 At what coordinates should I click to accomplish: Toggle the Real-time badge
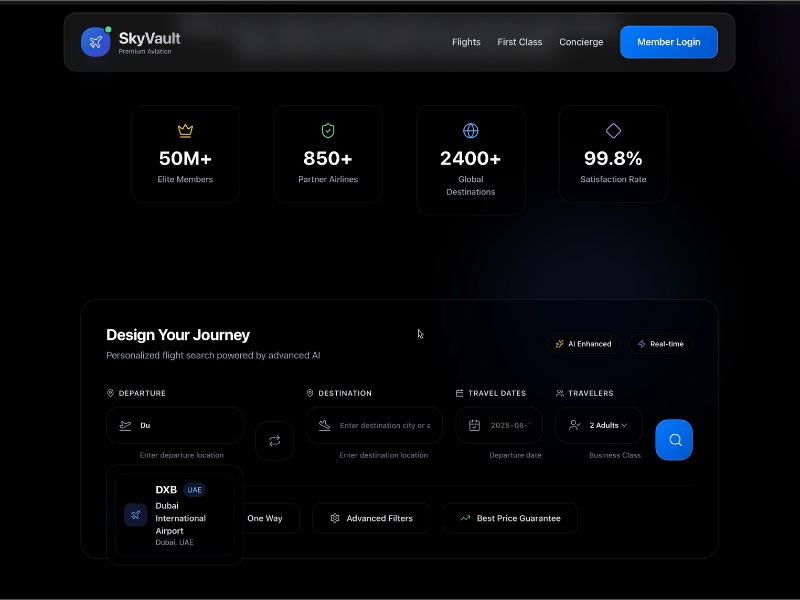pyautogui.click(x=660, y=343)
